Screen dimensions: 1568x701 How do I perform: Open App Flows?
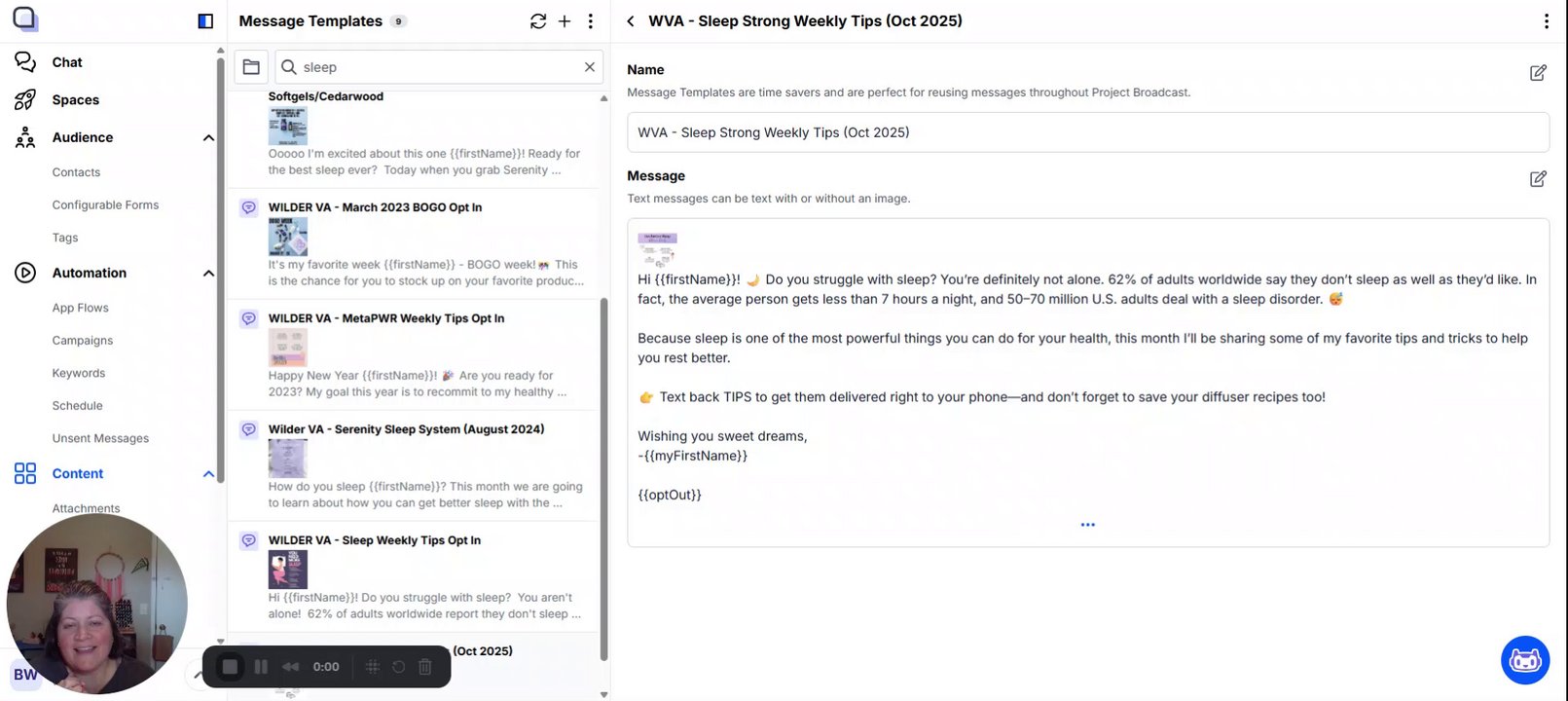pos(80,308)
